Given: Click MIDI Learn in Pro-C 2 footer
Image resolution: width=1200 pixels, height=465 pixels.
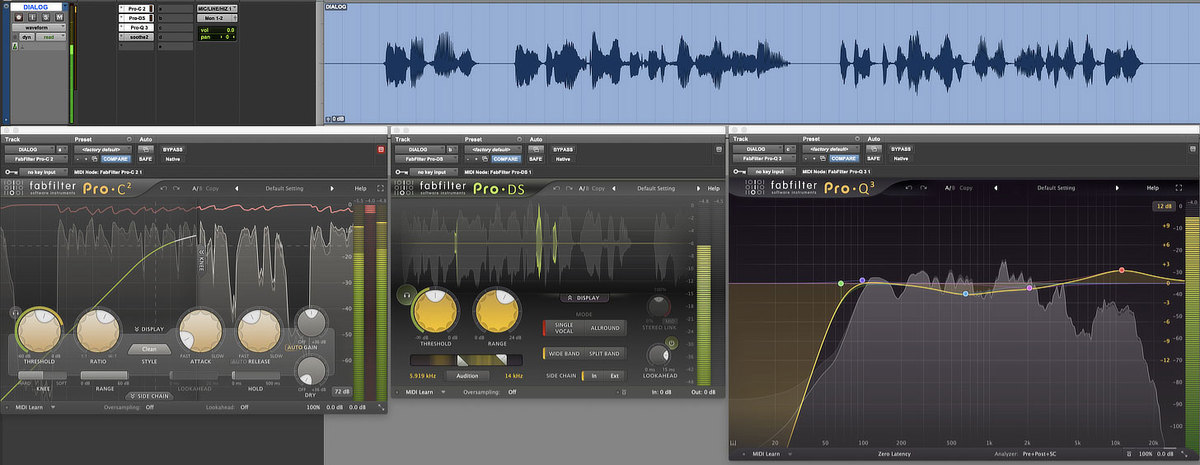Looking at the screenshot, I should click(x=29, y=407).
